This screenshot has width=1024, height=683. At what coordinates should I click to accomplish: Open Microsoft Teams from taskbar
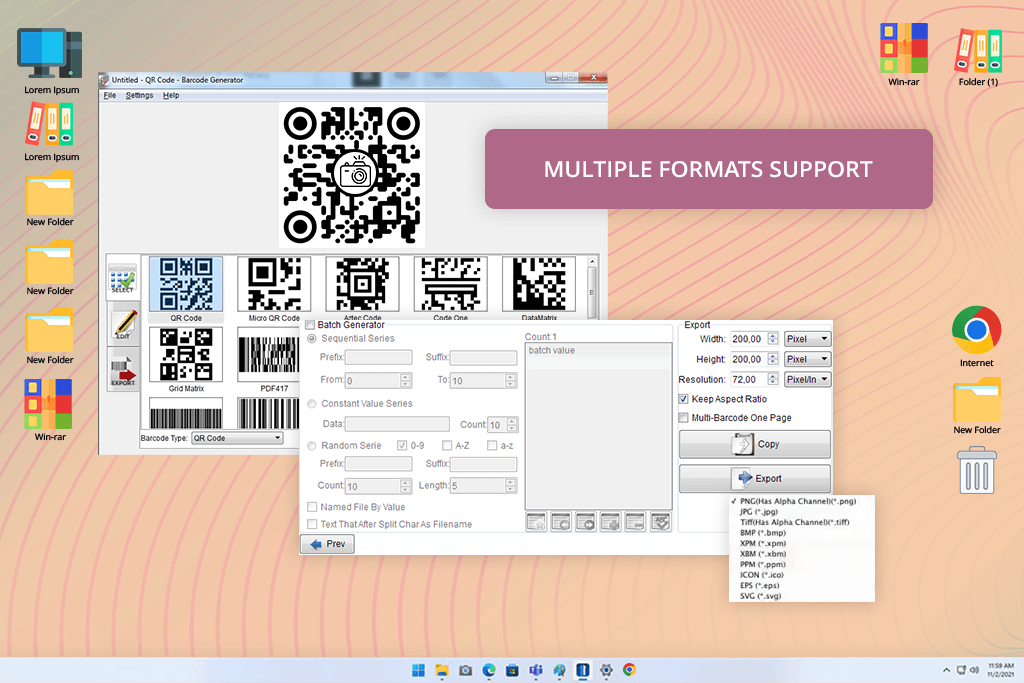(536, 670)
